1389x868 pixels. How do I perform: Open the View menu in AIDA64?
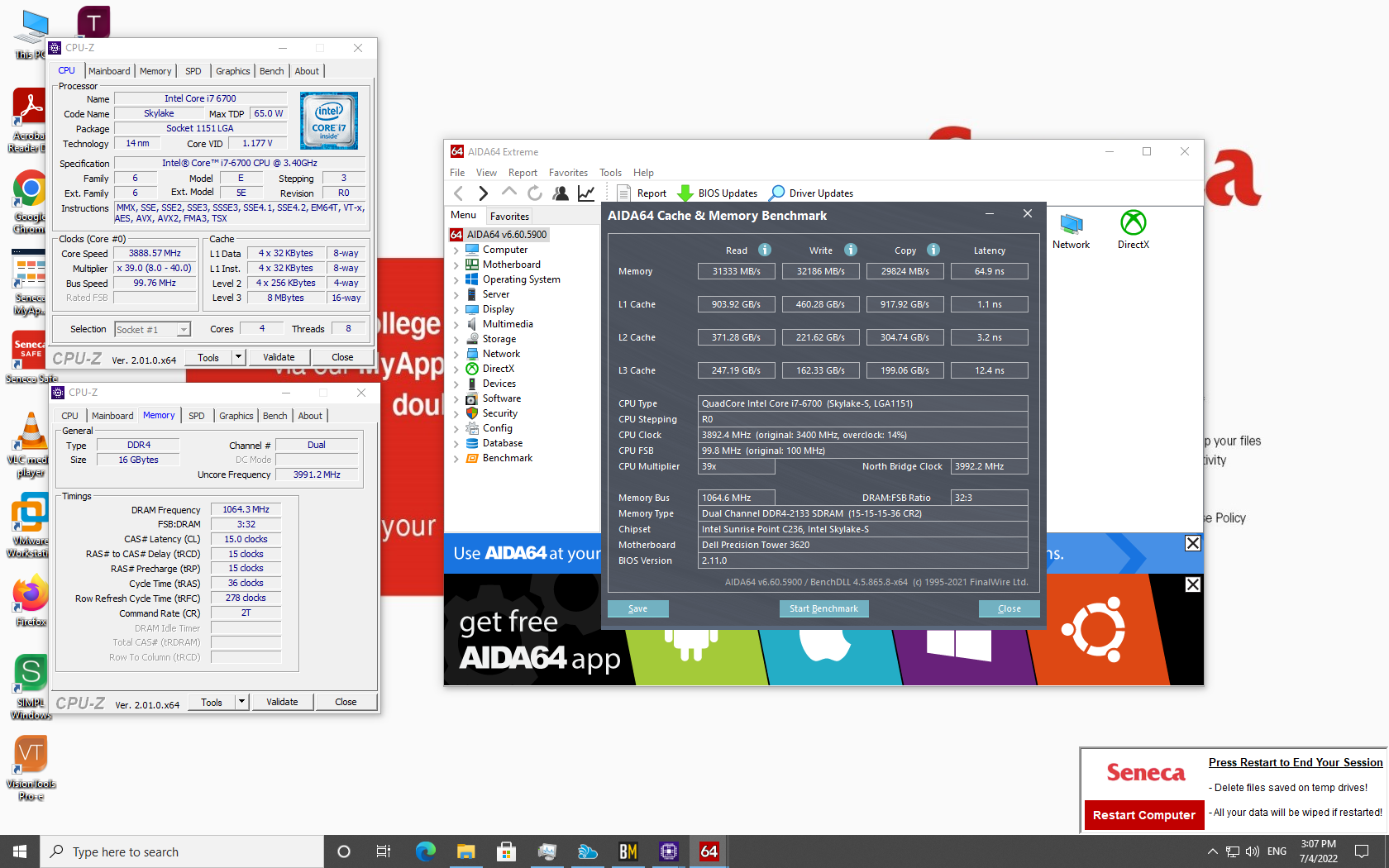(x=486, y=173)
